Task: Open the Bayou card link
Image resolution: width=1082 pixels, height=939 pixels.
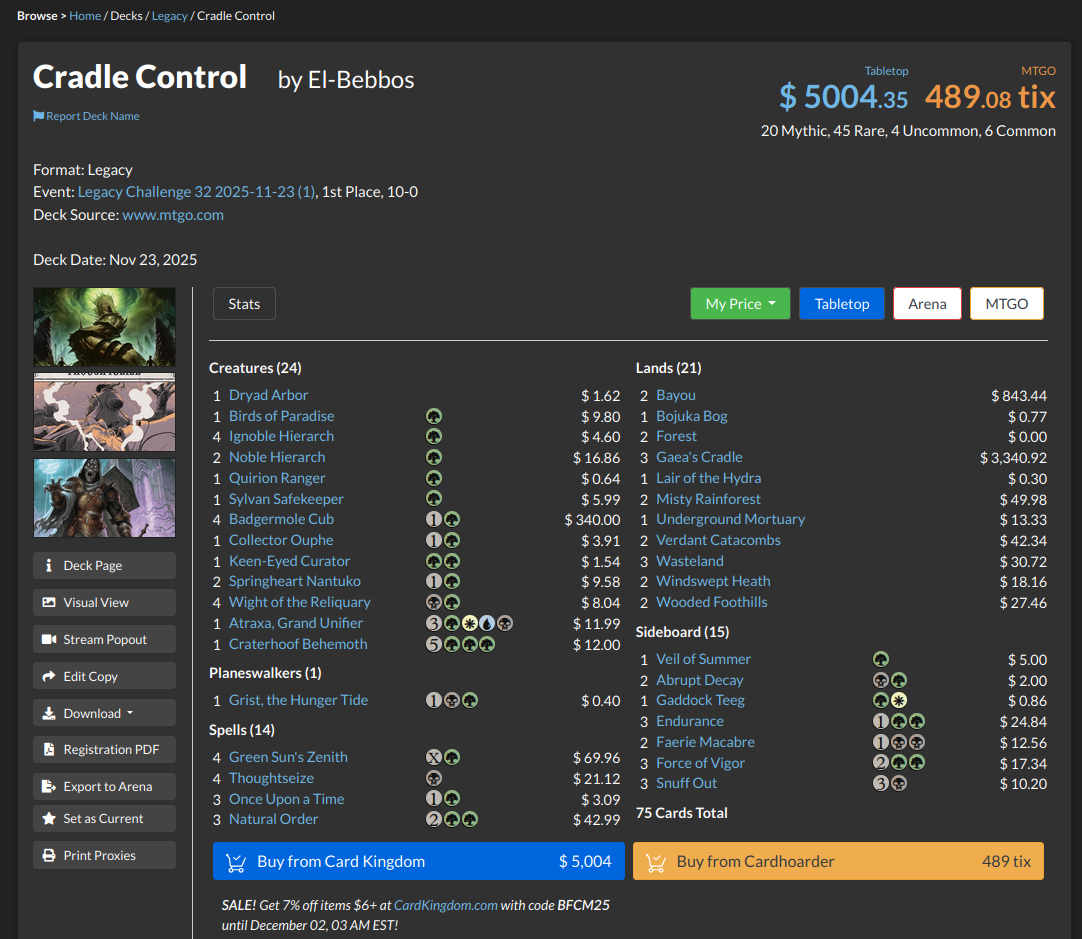Action: 676,395
